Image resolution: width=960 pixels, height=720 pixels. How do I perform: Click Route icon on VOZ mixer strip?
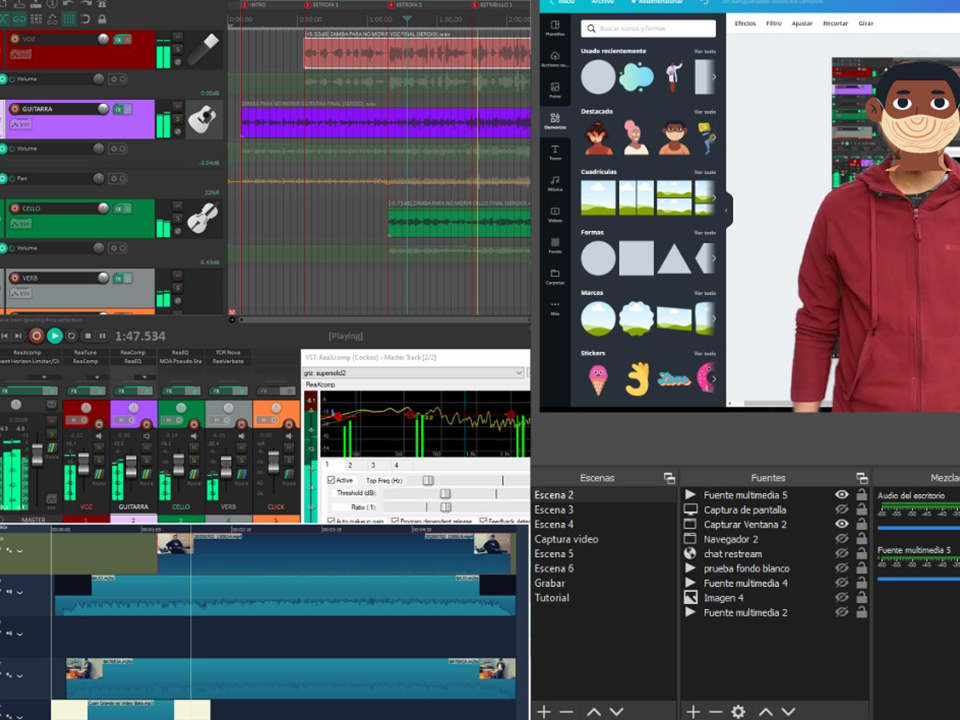99,474
